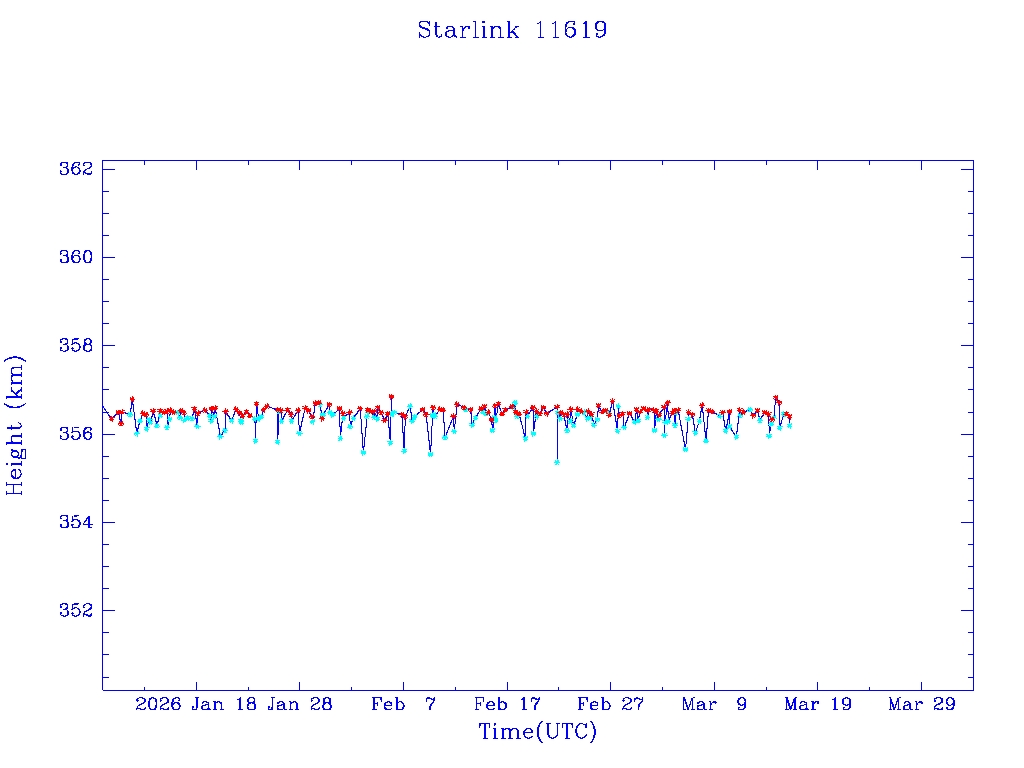1024x768 pixels.
Task: Select the Mar 29 date label
Action: pos(922,704)
